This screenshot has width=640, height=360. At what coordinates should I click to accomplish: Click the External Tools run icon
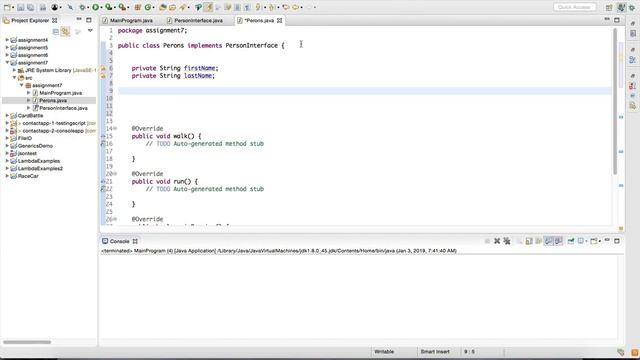point(122,7)
